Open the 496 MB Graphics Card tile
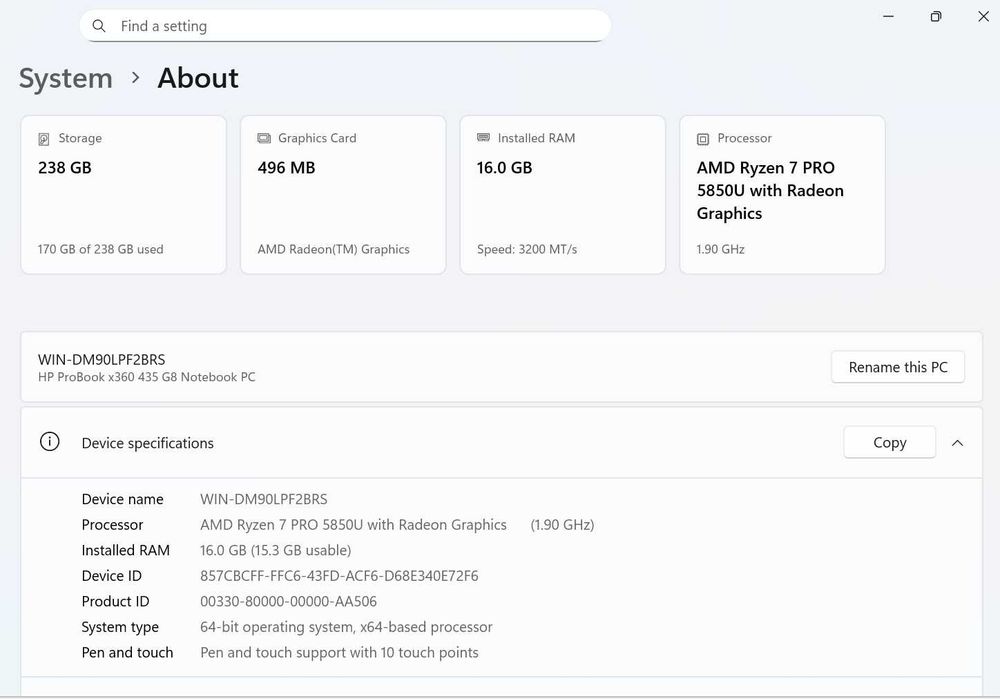 [343, 195]
